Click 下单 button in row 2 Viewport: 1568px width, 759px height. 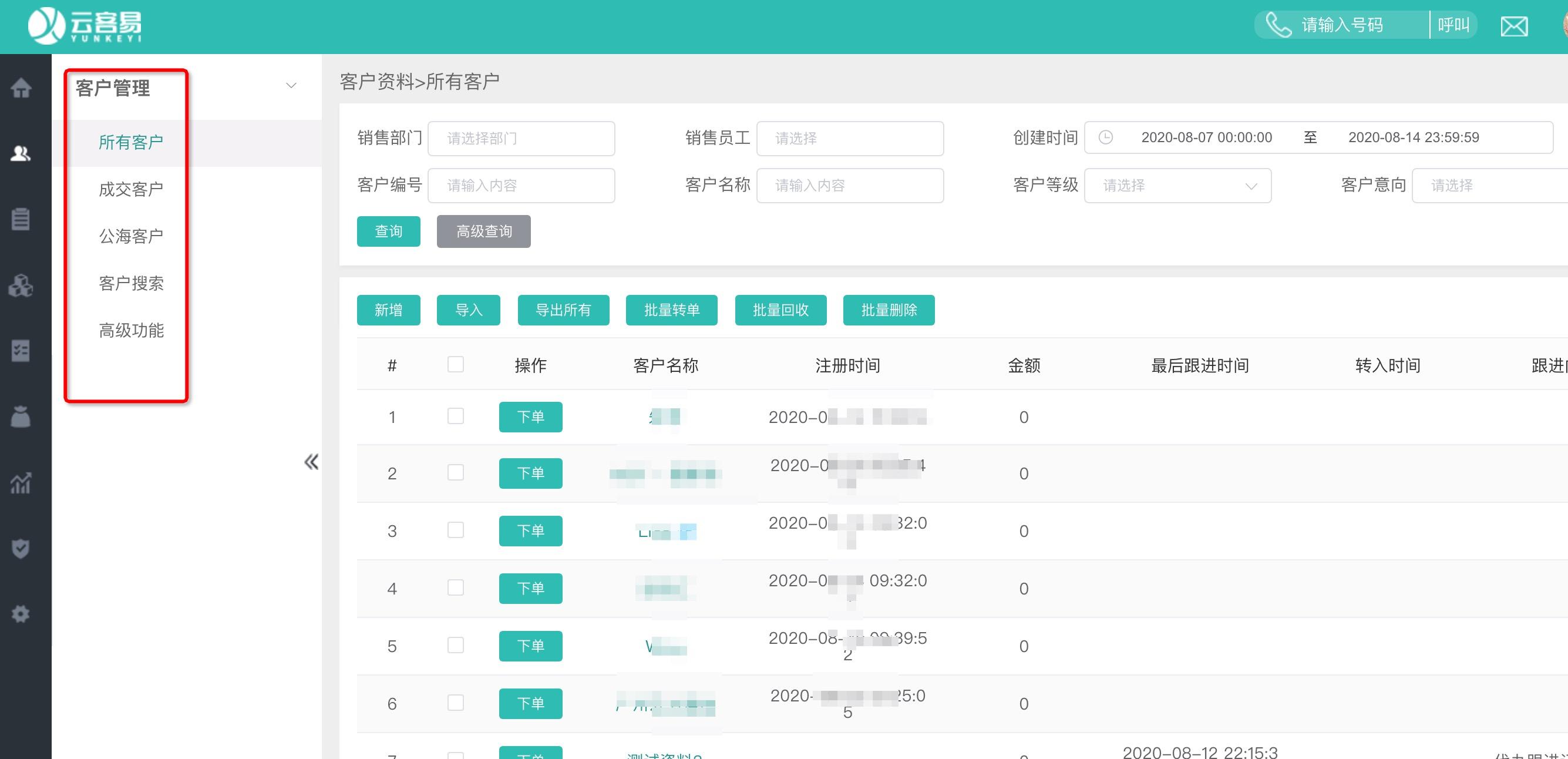click(530, 473)
